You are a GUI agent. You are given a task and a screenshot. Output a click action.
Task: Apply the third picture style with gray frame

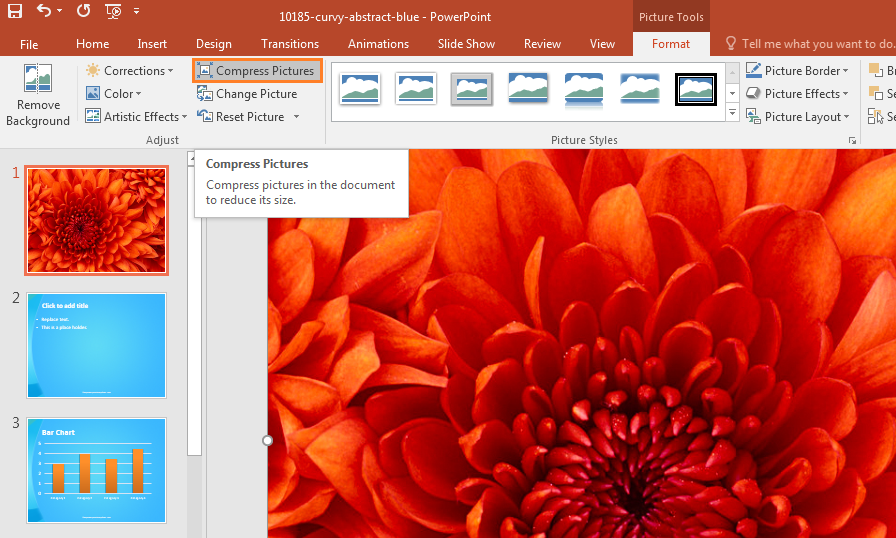click(x=471, y=89)
